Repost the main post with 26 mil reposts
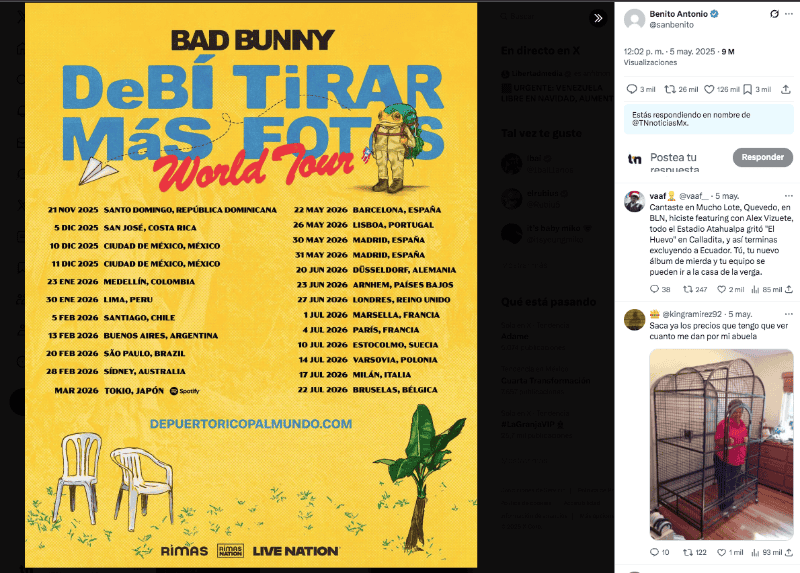The image size is (800, 573). pyautogui.click(x=670, y=89)
